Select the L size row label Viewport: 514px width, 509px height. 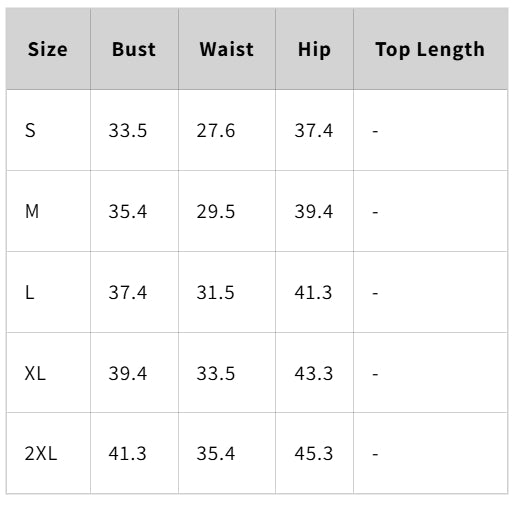[29, 293]
